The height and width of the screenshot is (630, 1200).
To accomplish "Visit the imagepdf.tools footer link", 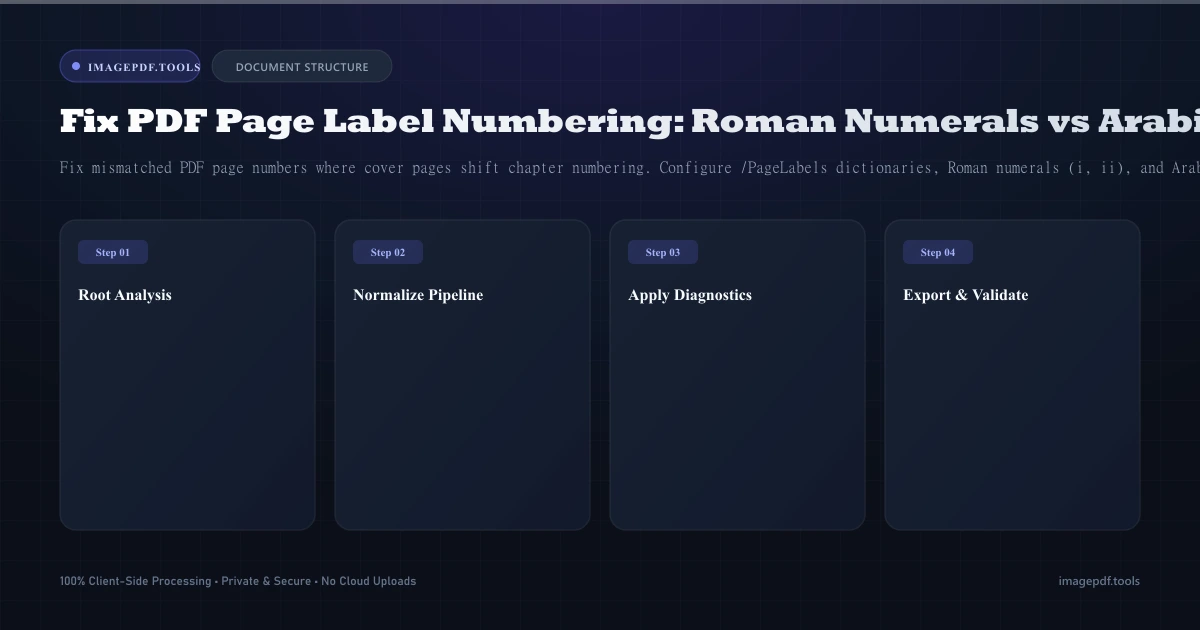I will [x=1099, y=581].
